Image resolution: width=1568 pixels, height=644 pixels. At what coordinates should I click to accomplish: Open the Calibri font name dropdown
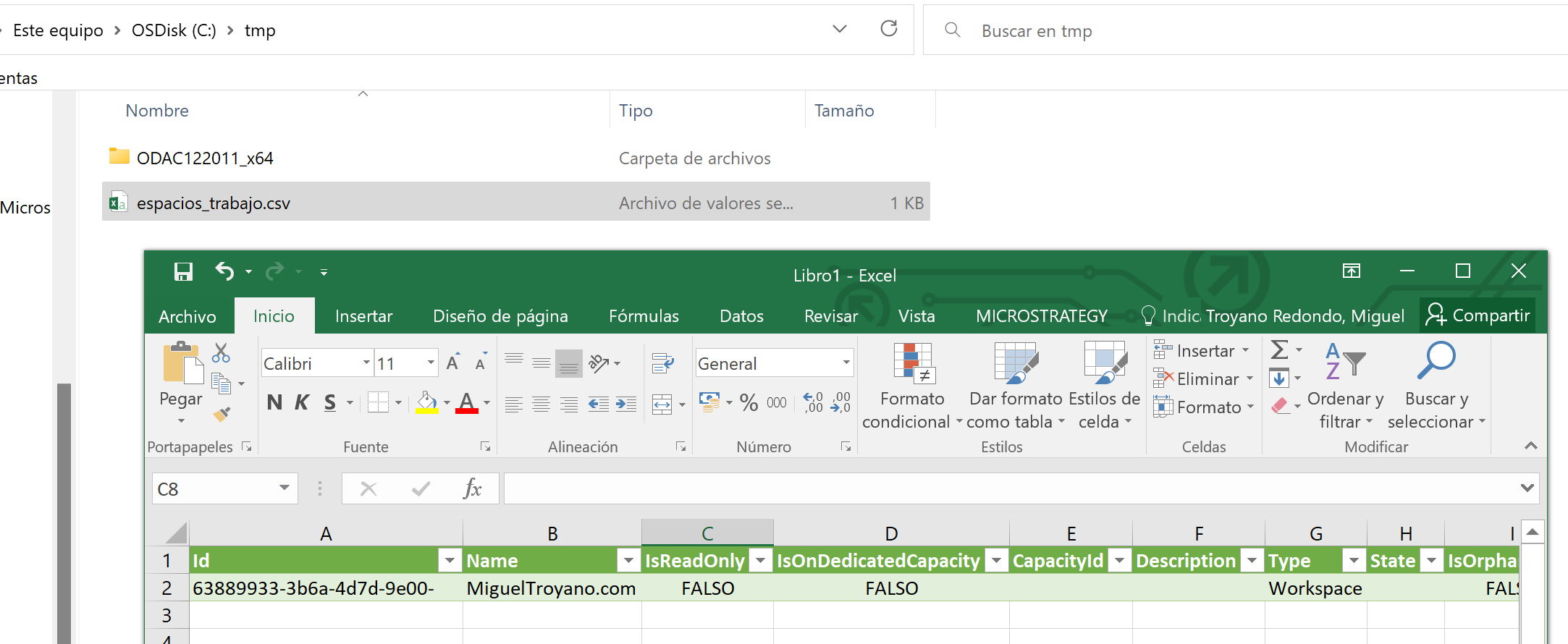[x=366, y=363]
